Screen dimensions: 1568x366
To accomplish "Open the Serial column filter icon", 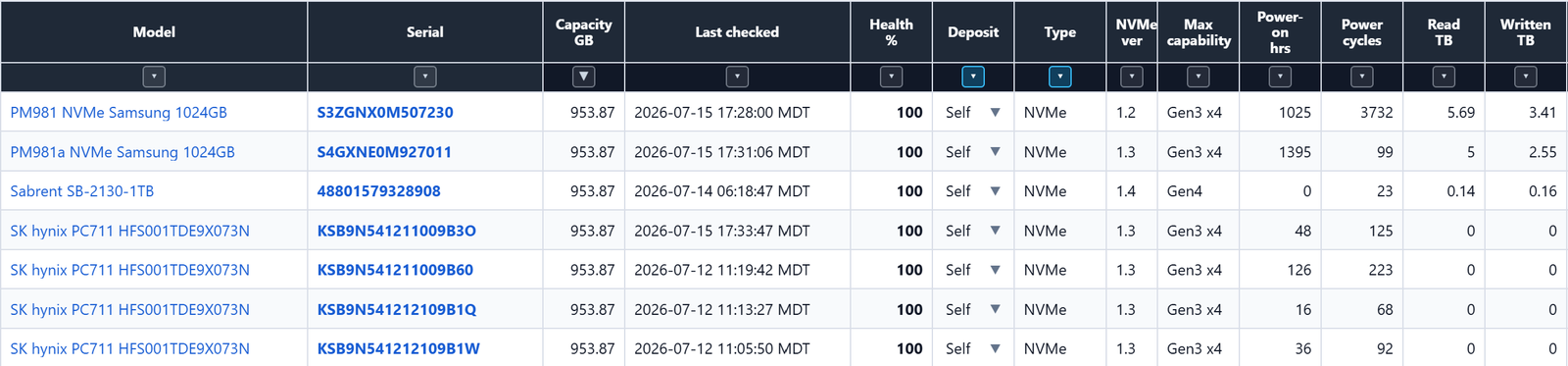I will 424,77.
